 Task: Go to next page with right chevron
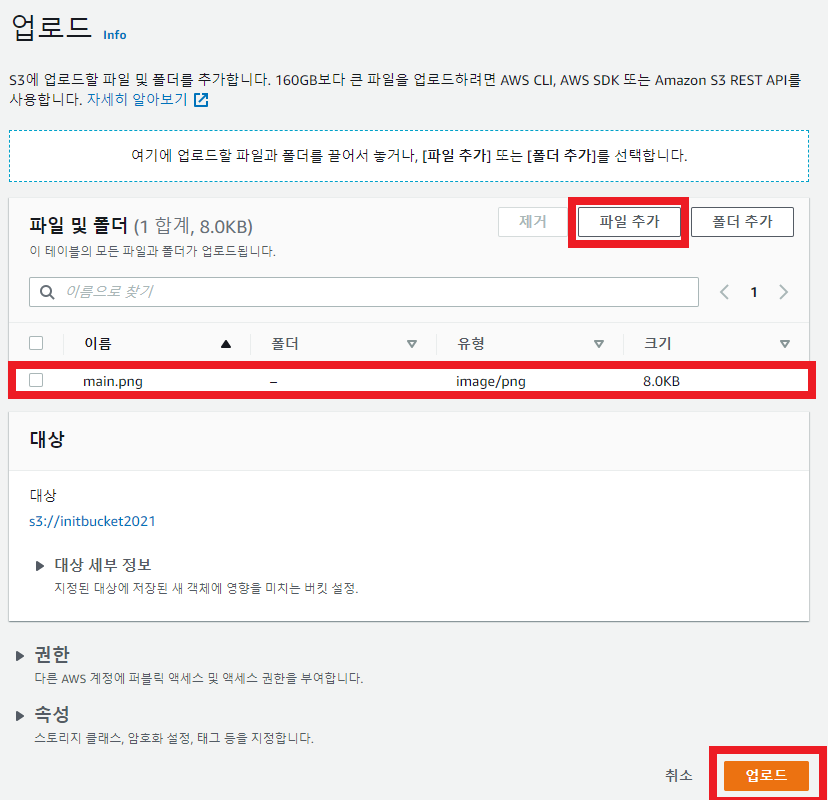tap(784, 292)
